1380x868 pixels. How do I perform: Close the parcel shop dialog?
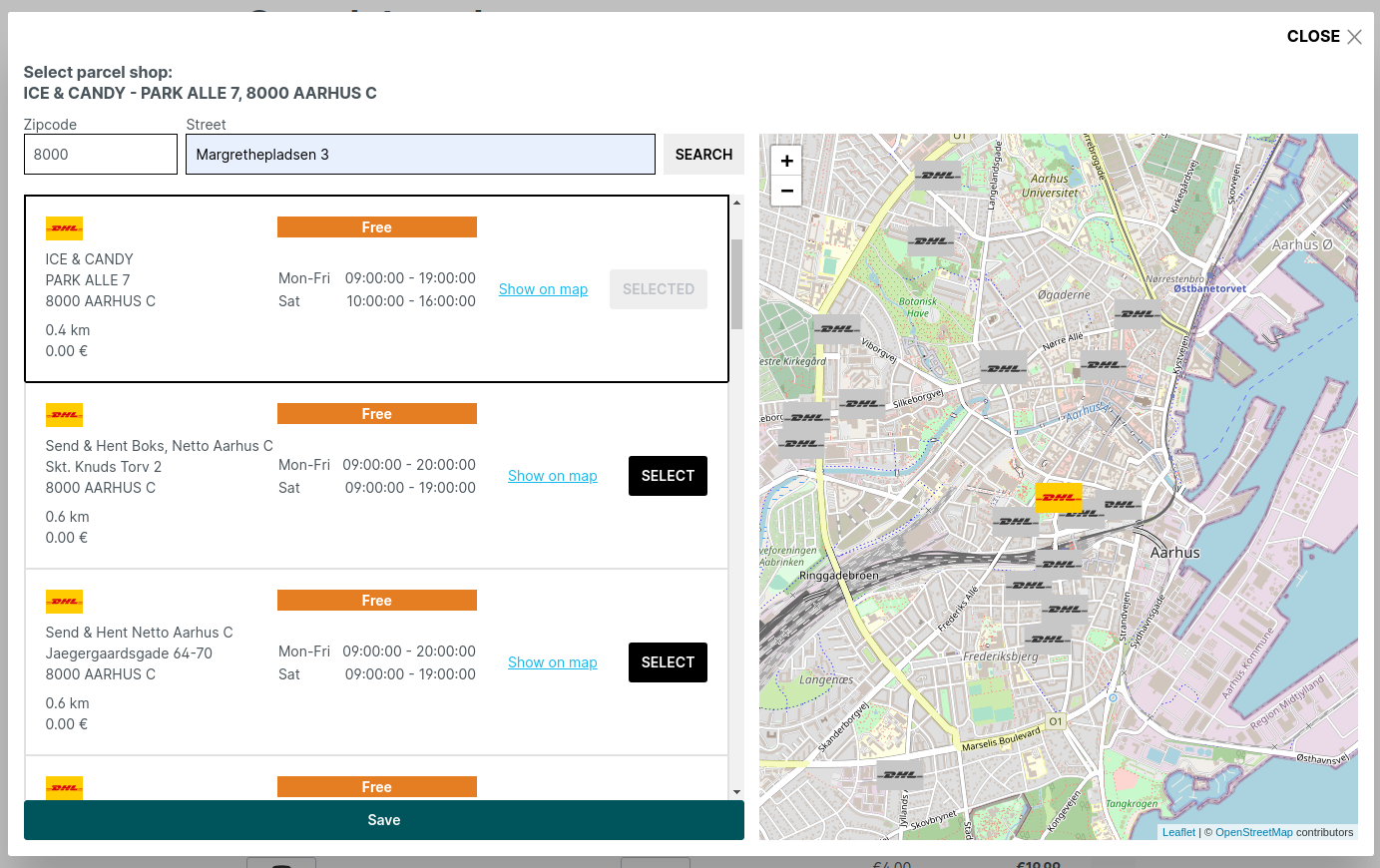(x=1324, y=37)
